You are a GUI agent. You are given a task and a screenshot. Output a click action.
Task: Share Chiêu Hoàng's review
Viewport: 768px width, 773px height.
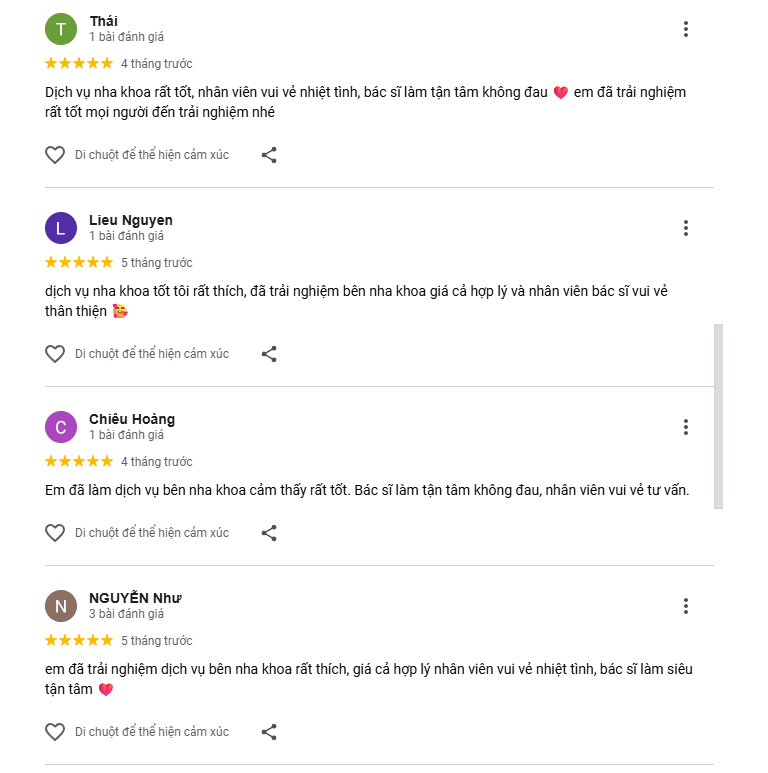(269, 533)
